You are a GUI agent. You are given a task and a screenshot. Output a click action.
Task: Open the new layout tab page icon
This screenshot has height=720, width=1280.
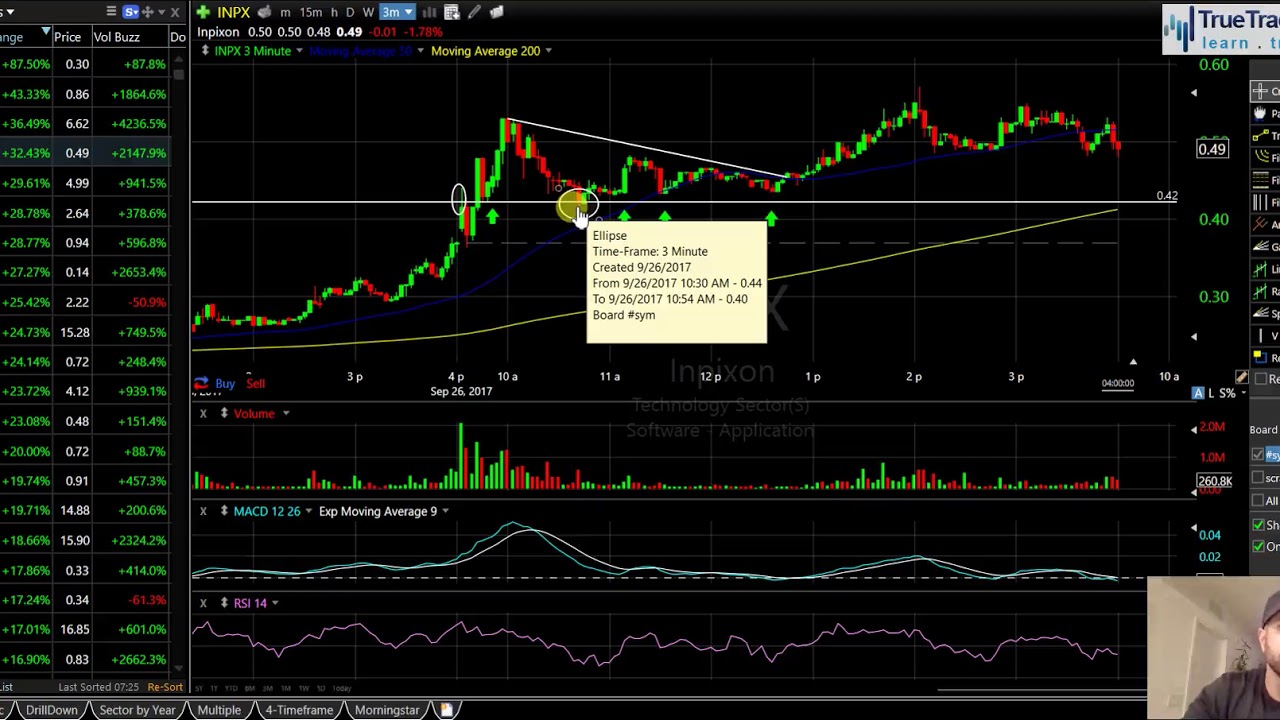[447, 710]
